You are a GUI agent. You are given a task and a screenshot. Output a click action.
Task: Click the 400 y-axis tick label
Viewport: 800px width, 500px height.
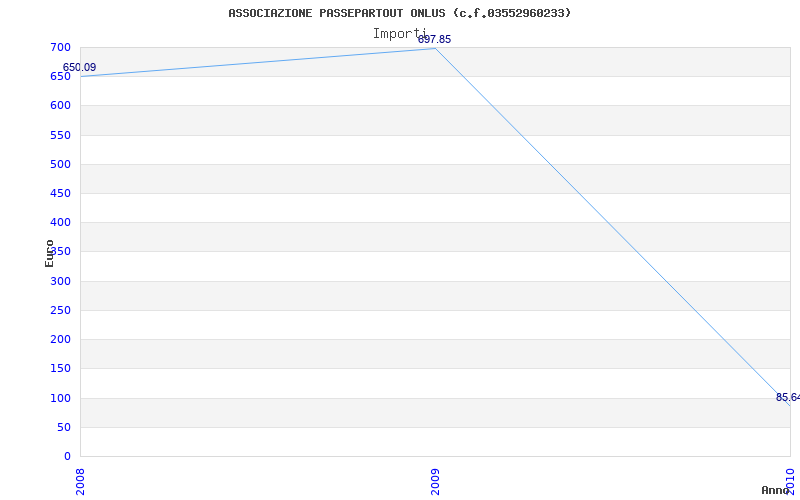click(60, 222)
